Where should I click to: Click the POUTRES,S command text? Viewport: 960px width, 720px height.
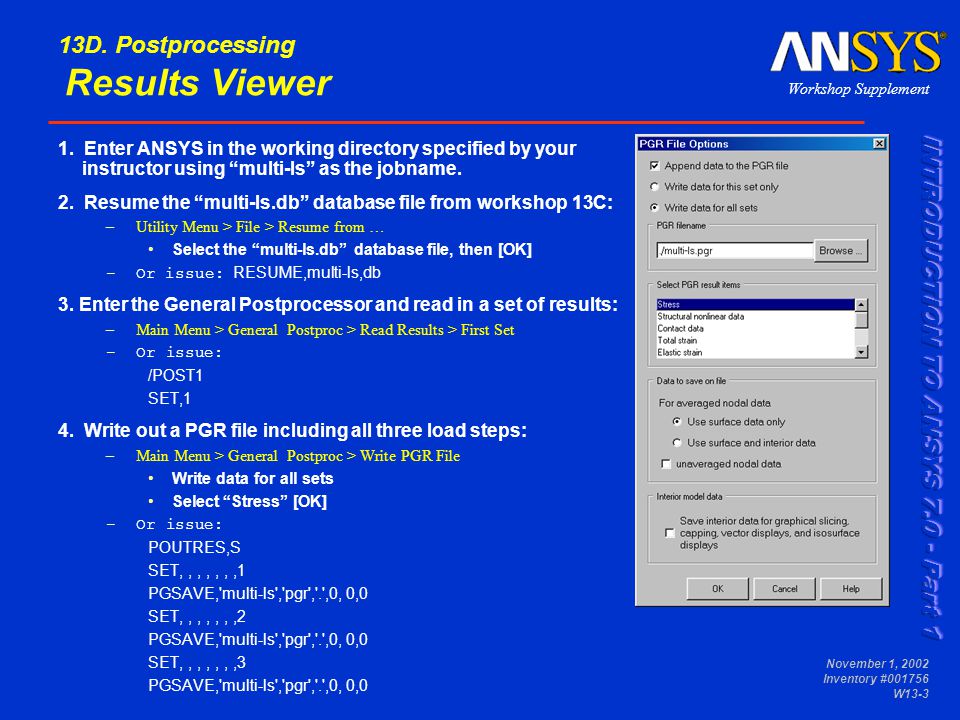coord(194,547)
